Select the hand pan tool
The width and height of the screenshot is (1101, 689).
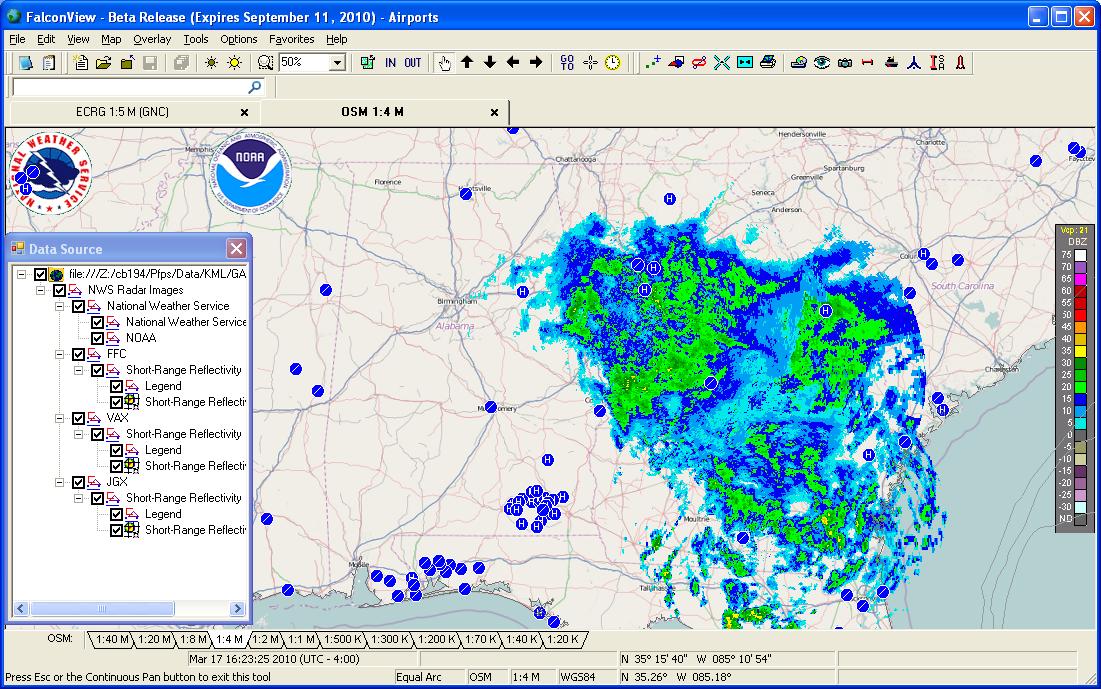click(445, 62)
